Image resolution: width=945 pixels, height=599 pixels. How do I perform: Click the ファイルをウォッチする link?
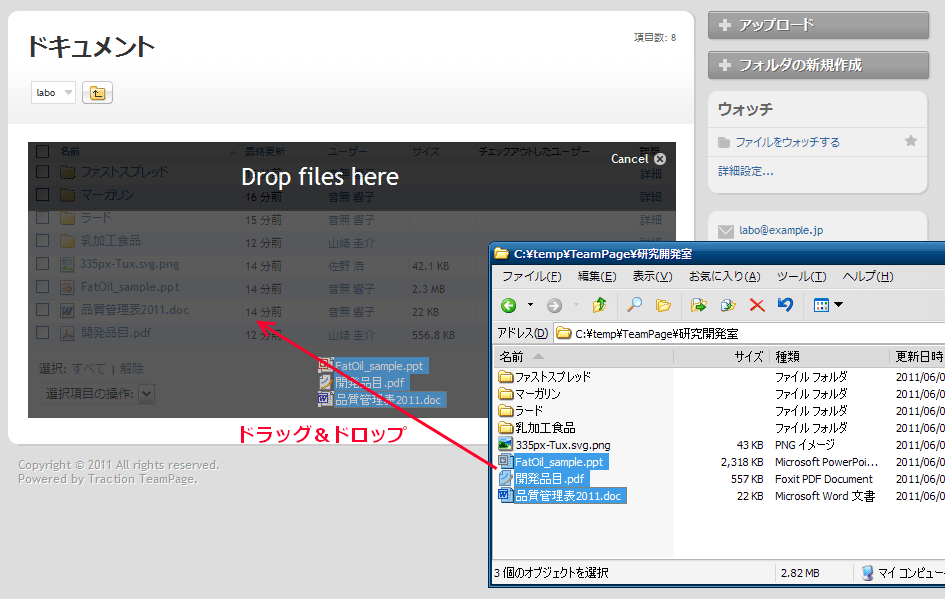click(x=787, y=142)
